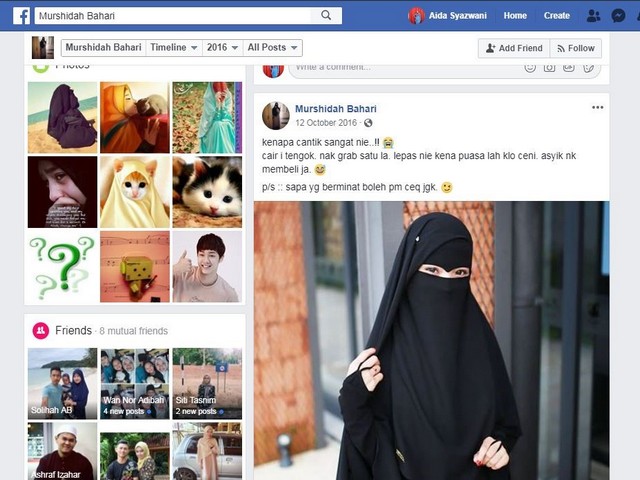640x480 pixels.
Task: Click the public audience globe icon
Action: (x=368, y=123)
